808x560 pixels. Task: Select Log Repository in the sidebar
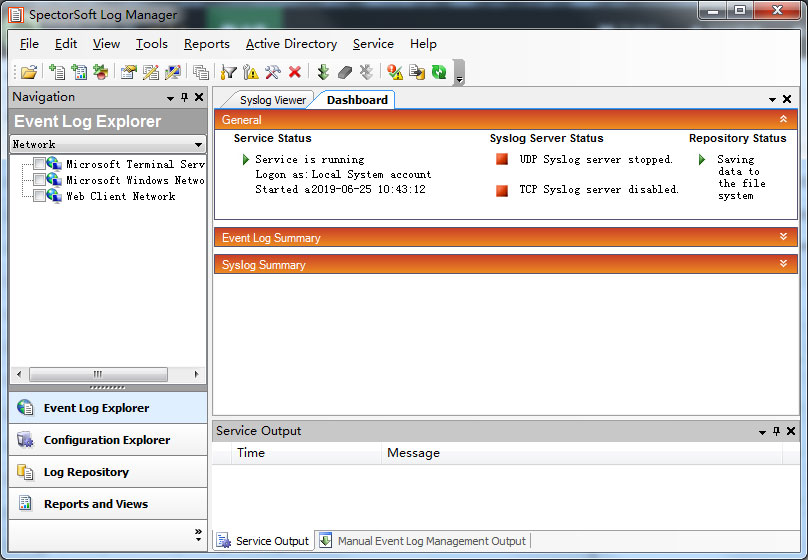[x=85, y=472]
